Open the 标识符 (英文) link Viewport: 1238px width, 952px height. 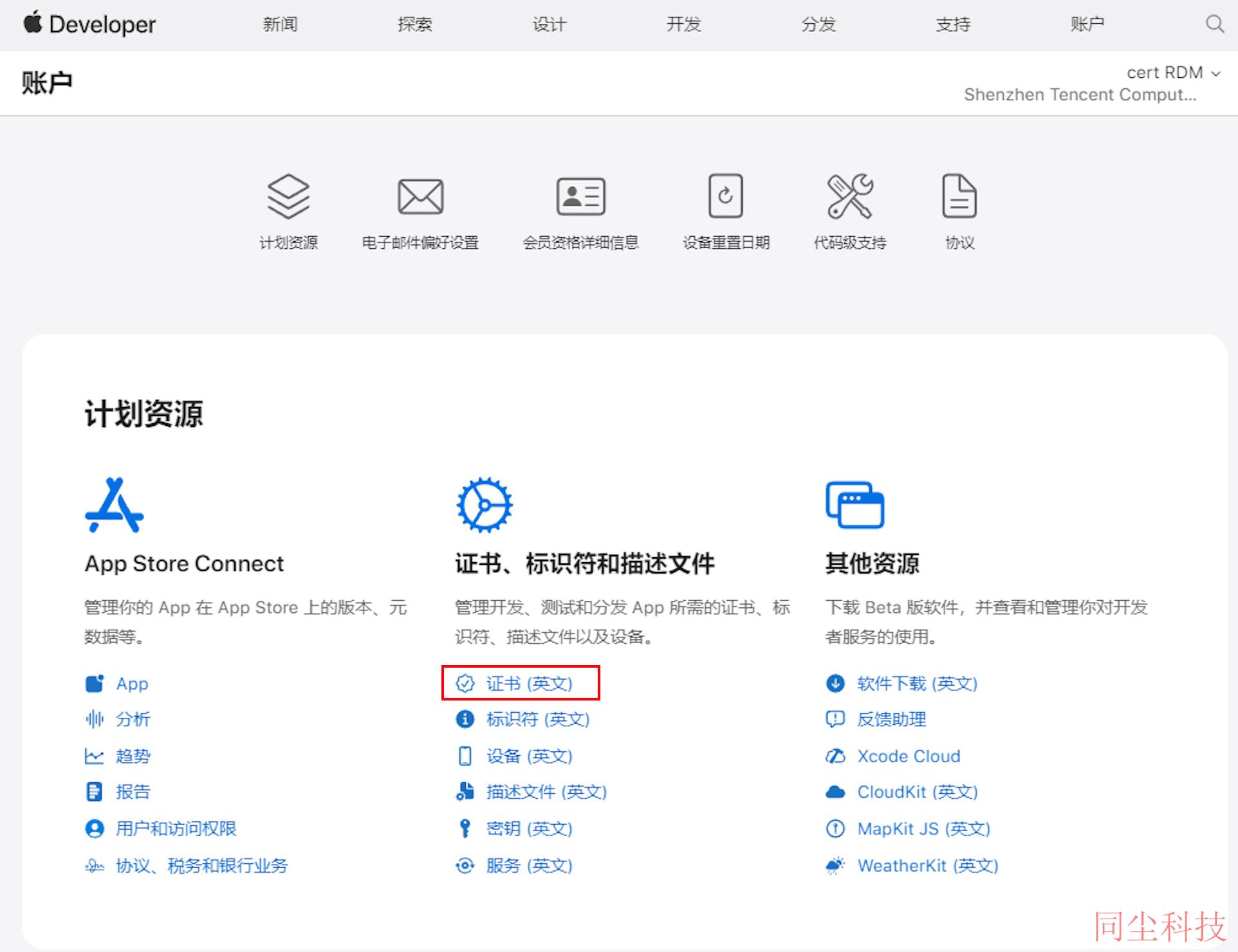click(x=538, y=719)
